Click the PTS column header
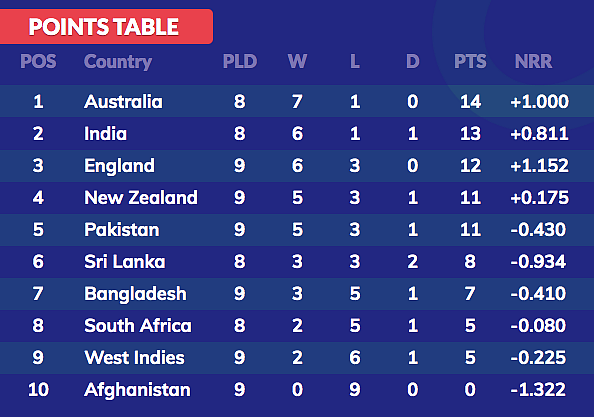Screen dimensions: 594x417 470,61
